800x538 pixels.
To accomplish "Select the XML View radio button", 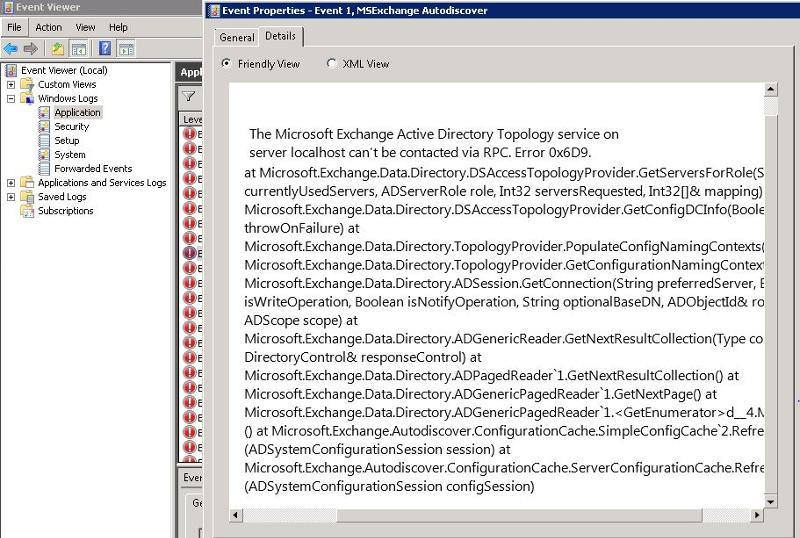I will 331,64.
